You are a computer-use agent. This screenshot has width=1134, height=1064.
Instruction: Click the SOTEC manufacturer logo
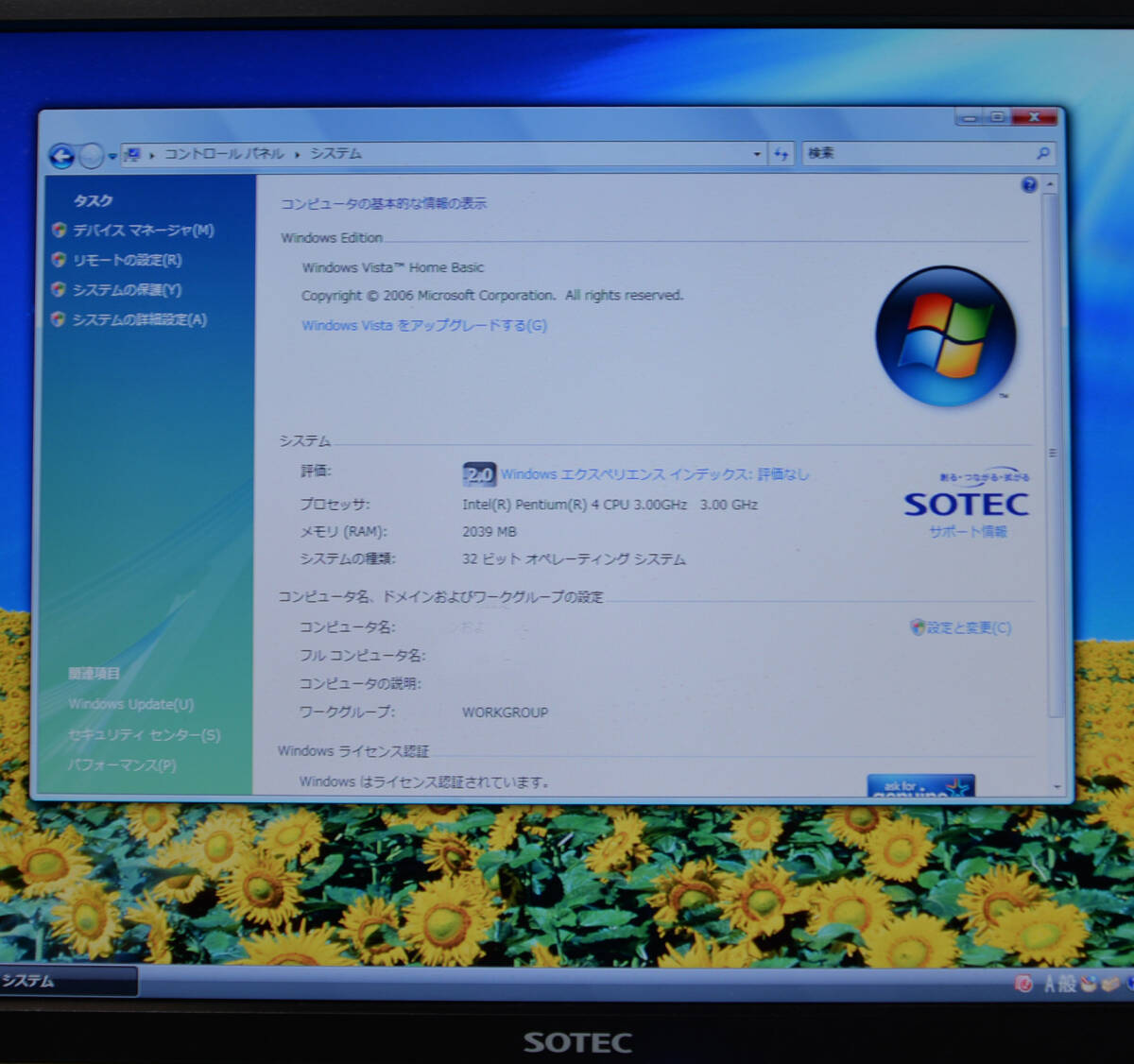coord(967,505)
